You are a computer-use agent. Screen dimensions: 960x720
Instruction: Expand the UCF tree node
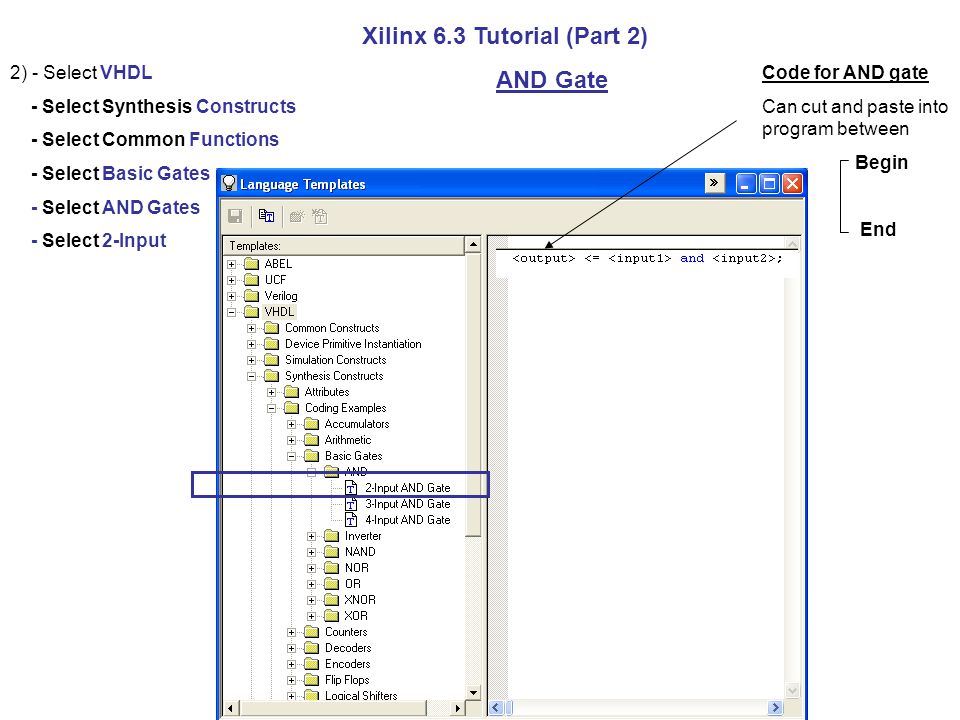tap(231, 280)
